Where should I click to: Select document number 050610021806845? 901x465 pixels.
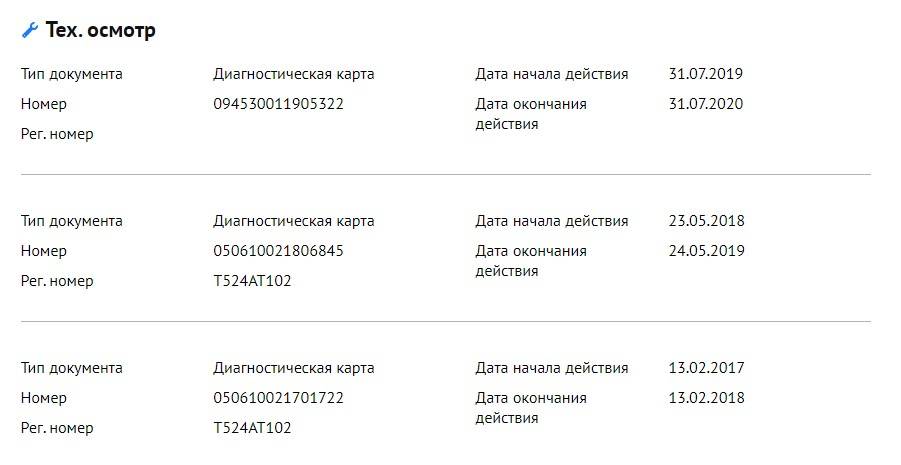(x=278, y=251)
